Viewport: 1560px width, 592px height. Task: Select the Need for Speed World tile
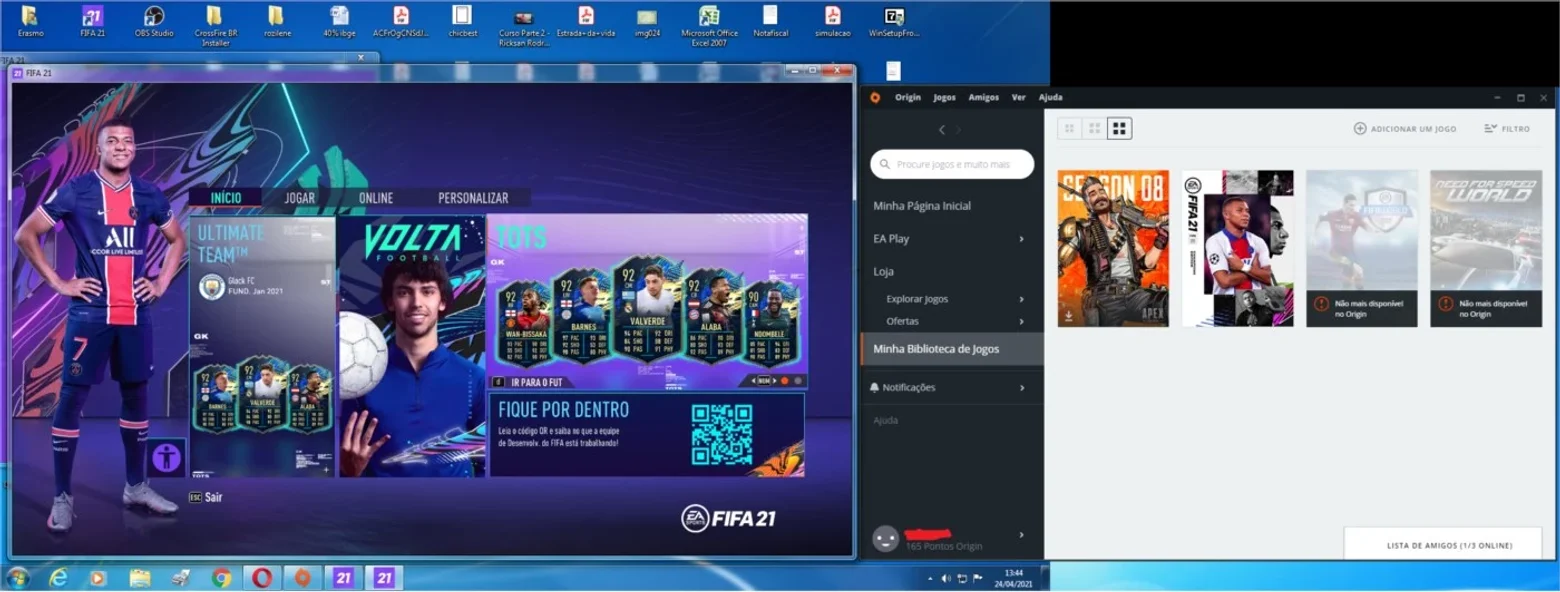1486,248
